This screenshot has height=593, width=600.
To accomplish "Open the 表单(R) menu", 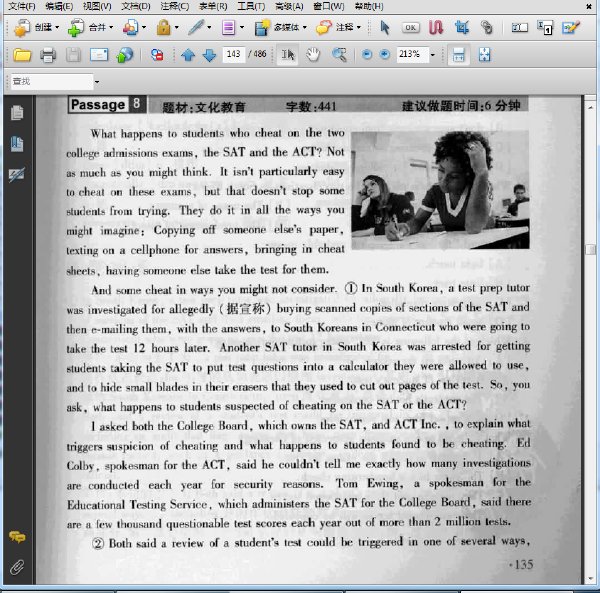I will pos(213,6).
